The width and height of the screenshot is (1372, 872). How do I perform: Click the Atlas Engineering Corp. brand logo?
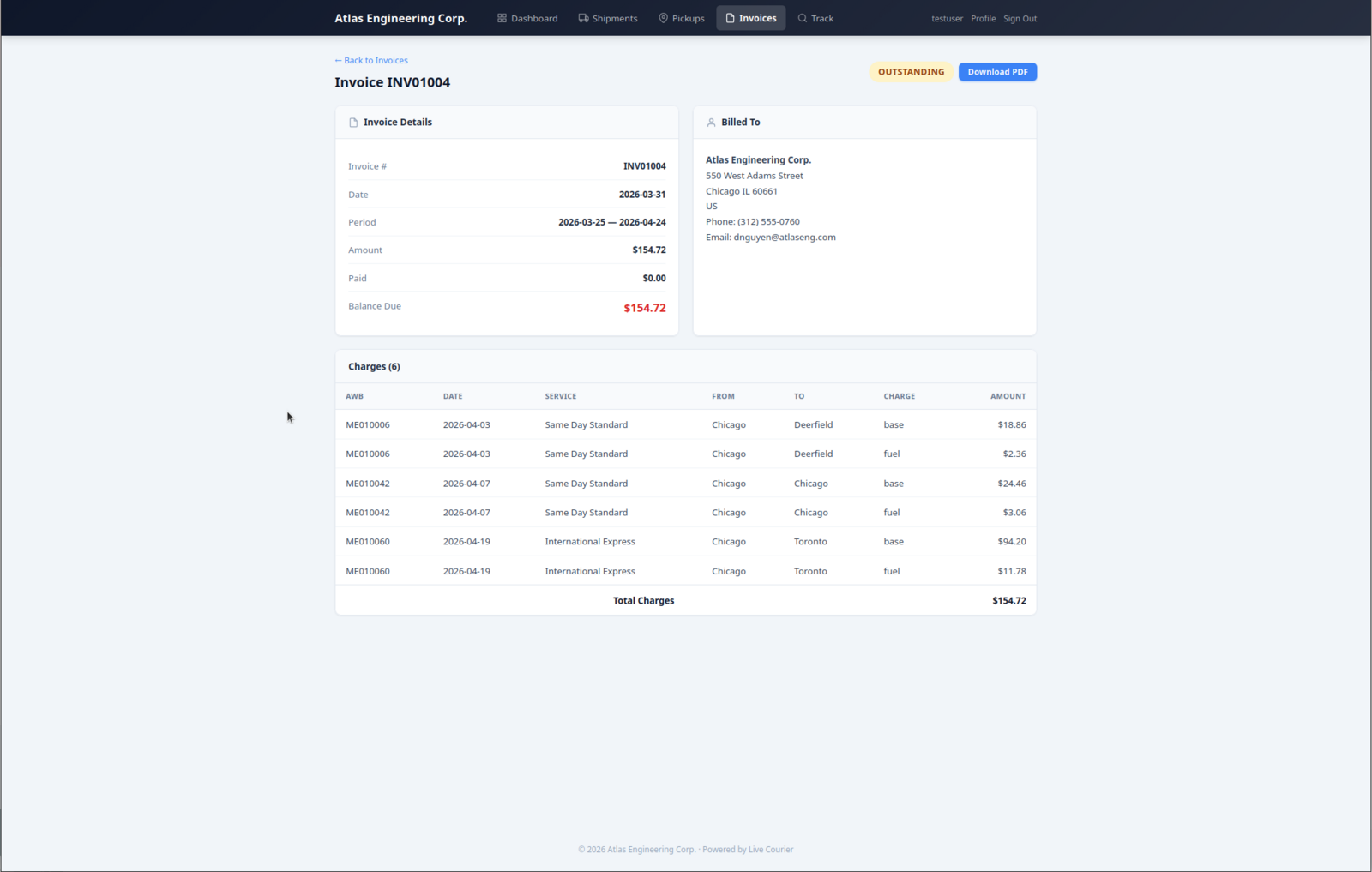[400, 18]
